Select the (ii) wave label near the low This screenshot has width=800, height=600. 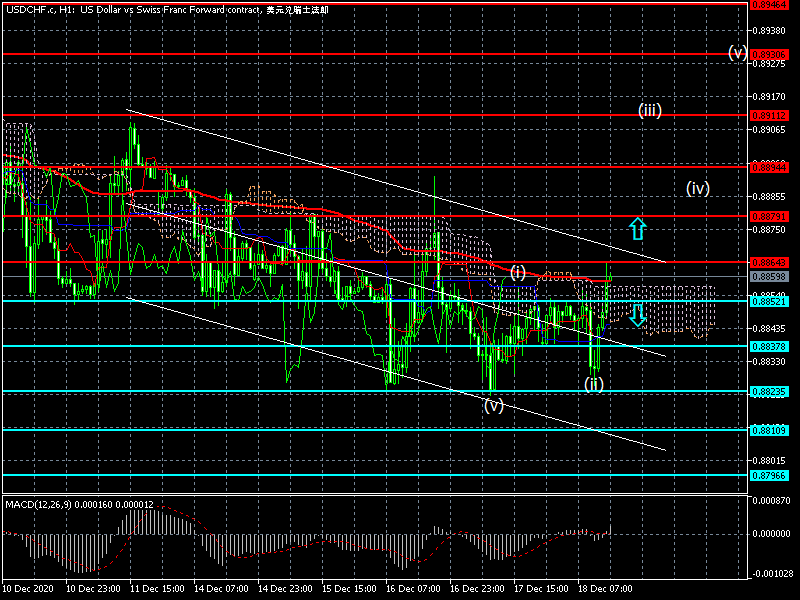594,383
